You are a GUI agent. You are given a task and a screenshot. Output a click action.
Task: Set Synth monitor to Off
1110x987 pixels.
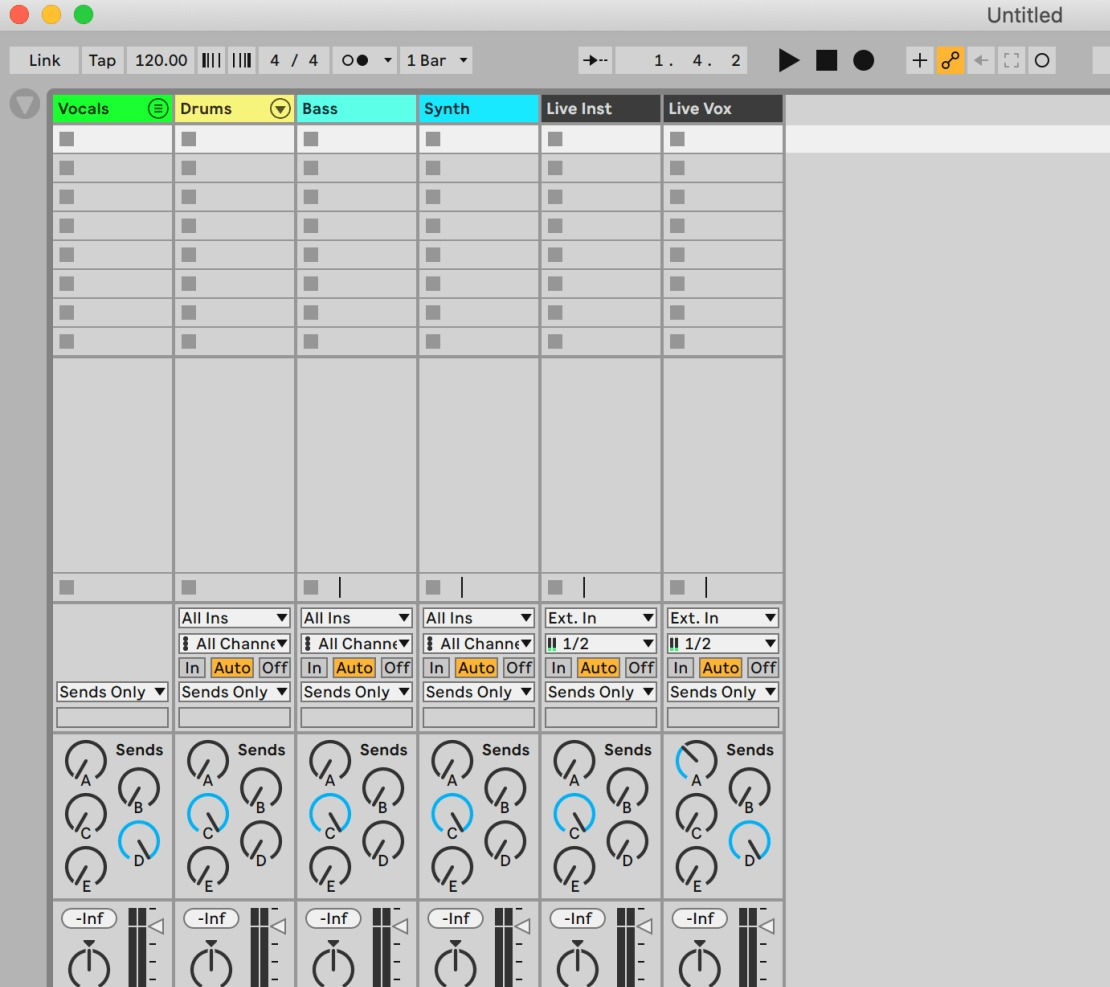pos(519,668)
